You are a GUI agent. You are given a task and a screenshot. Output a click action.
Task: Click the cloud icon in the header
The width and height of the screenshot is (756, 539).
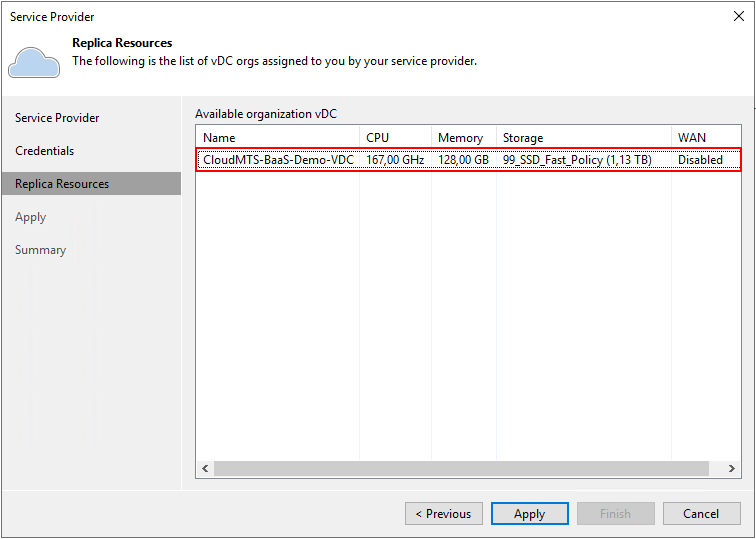[34, 60]
